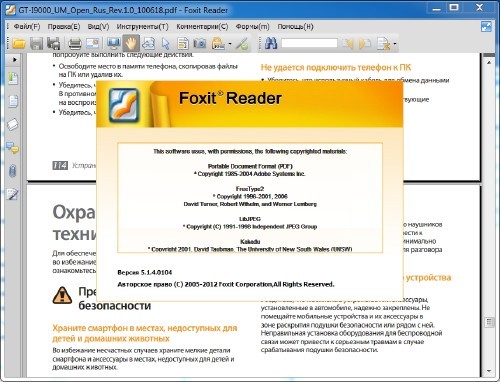Screen dimensions: 500x382
Task: Click the warning triangle icon in document
Action: [x=62, y=295]
